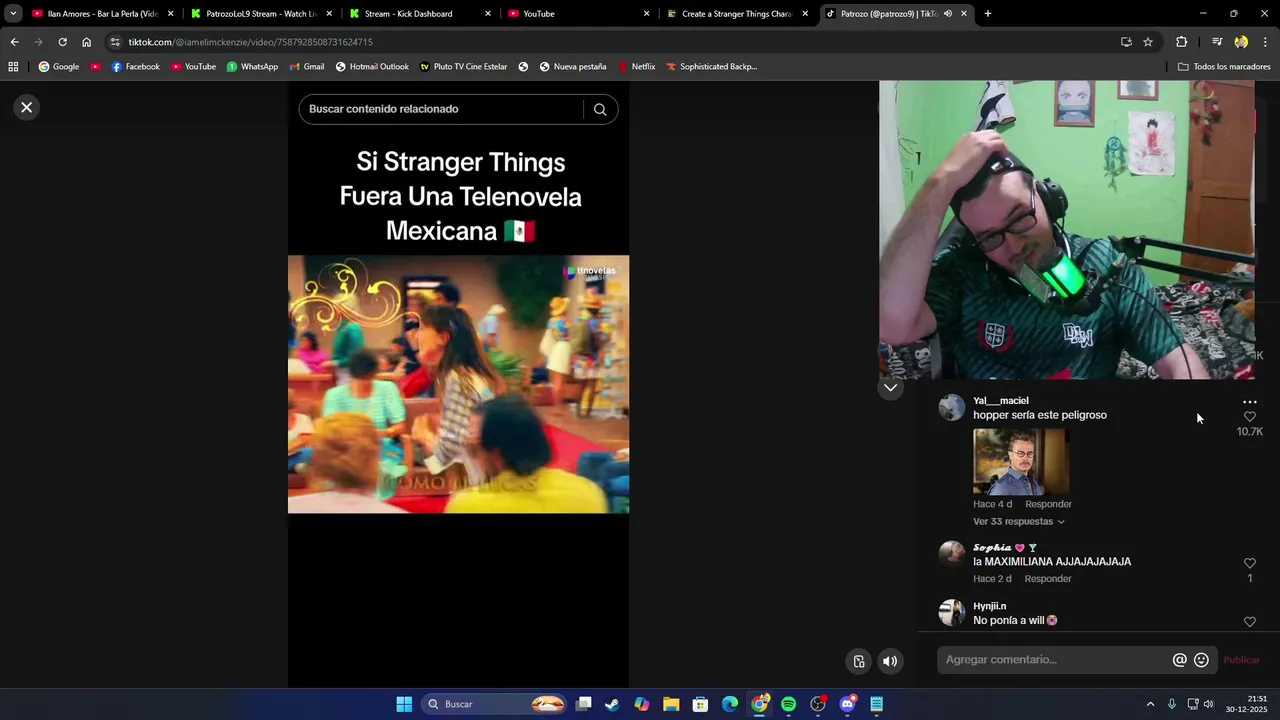Open the apps grid in bookmarks bar
Viewport: 1280px width, 720px height.
tap(13, 67)
